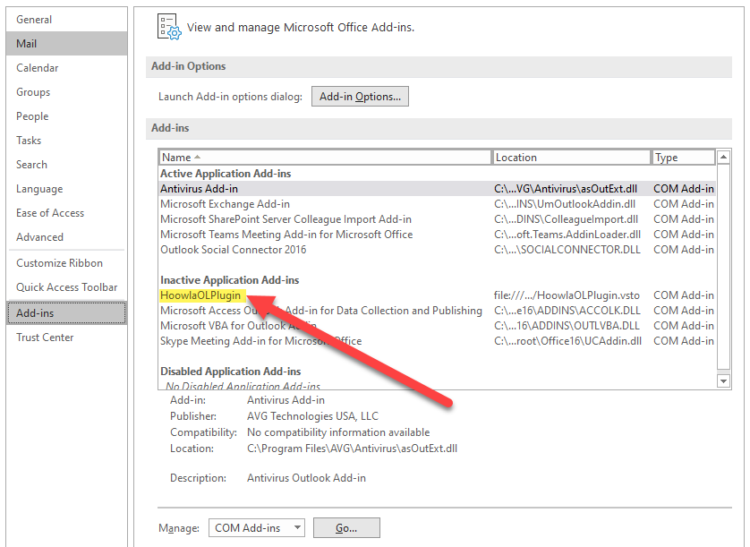Click the Add-ins gear icon in header
Viewport: 750px width, 547px height.
click(x=170, y=27)
